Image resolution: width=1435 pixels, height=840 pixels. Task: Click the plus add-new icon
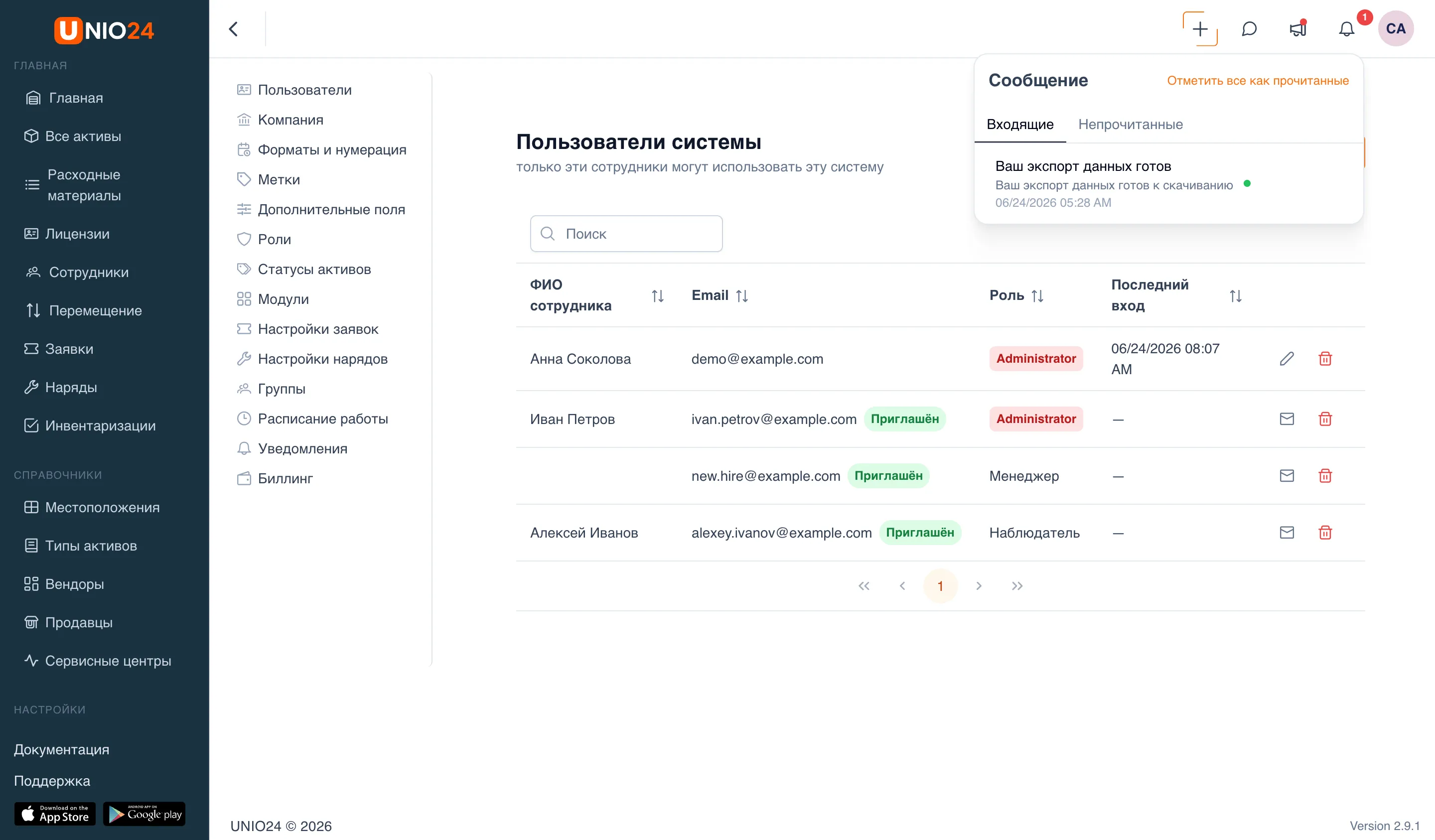pyautogui.click(x=1200, y=29)
